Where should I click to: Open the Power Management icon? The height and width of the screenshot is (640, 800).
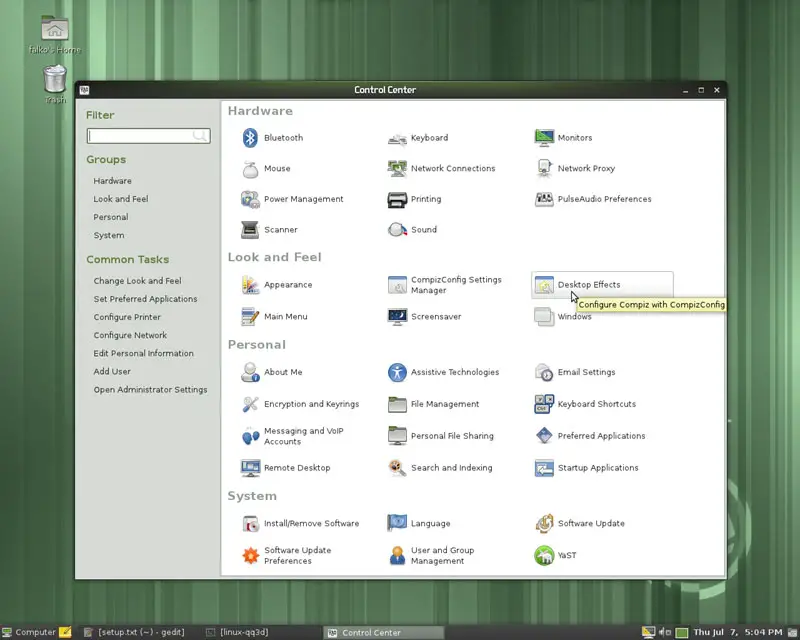pyautogui.click(x=250, y=199)
